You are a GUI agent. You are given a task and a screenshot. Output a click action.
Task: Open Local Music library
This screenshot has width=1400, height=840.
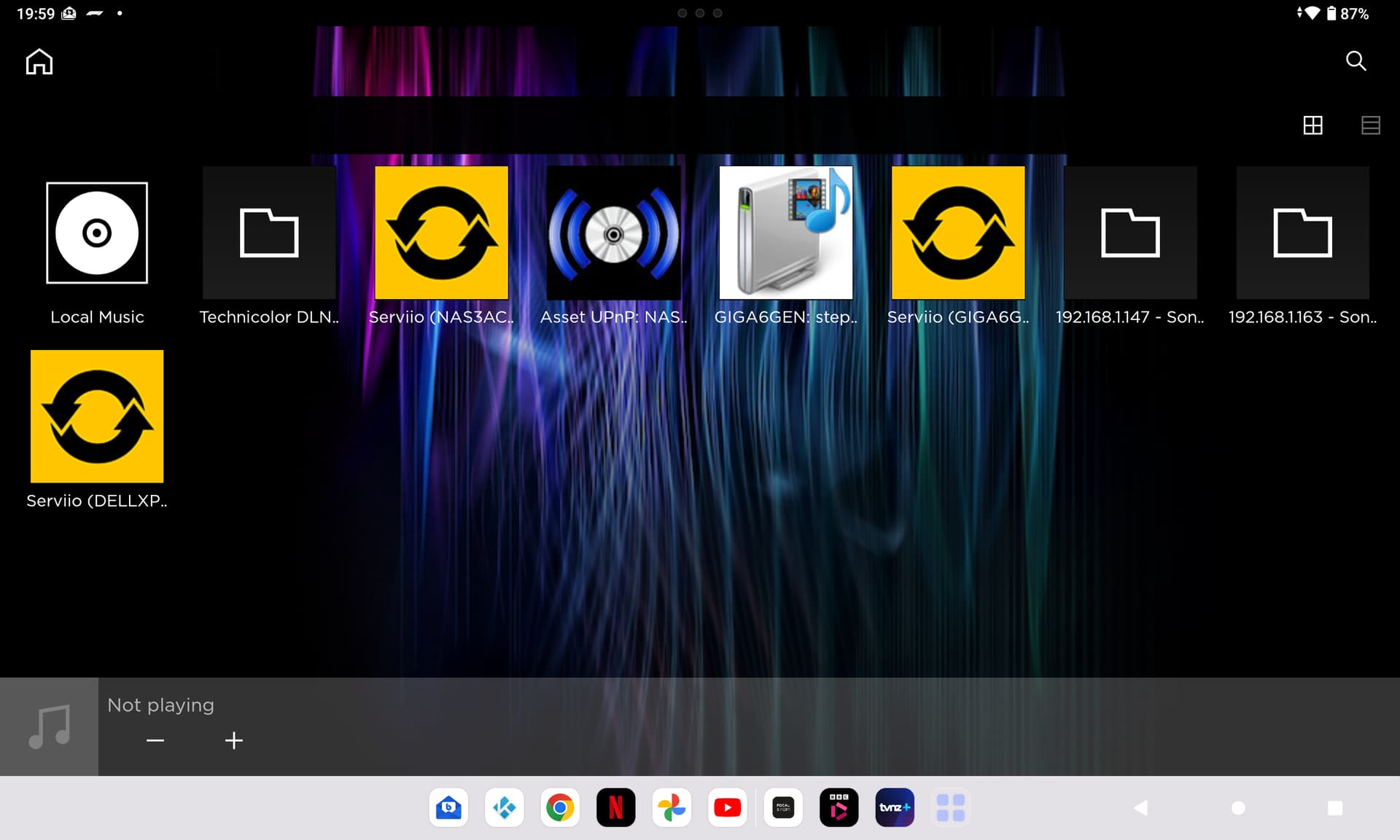tap(97, 233)
